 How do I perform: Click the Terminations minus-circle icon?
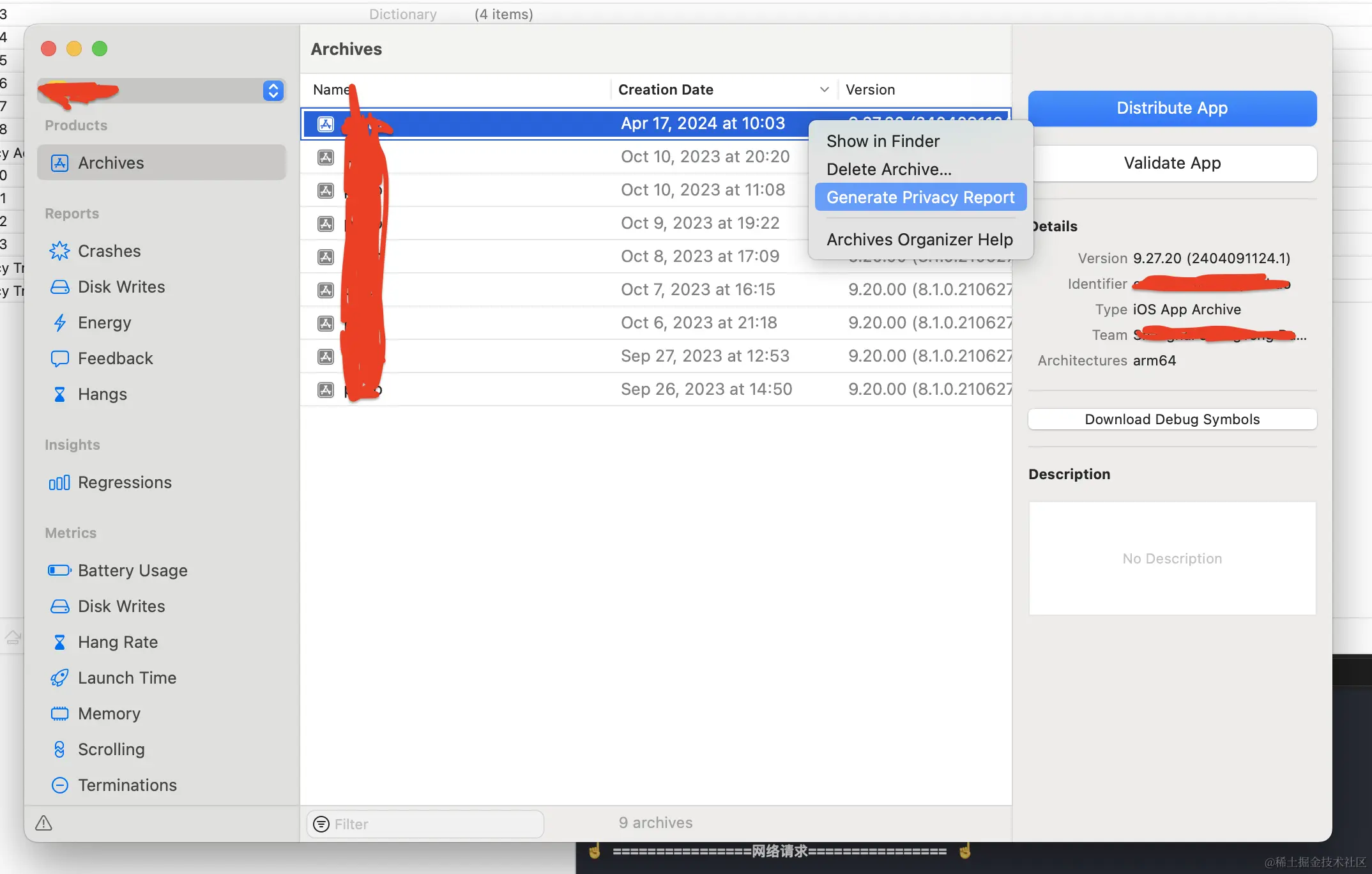click(59, 785)
